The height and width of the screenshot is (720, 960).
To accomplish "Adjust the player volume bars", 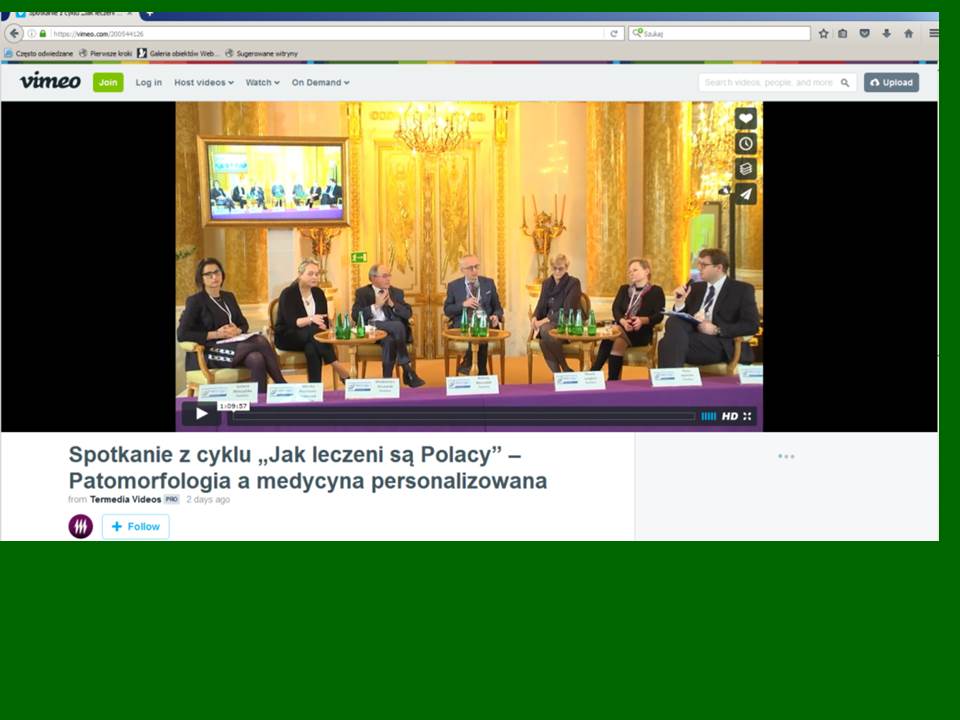I will [708, 416].
